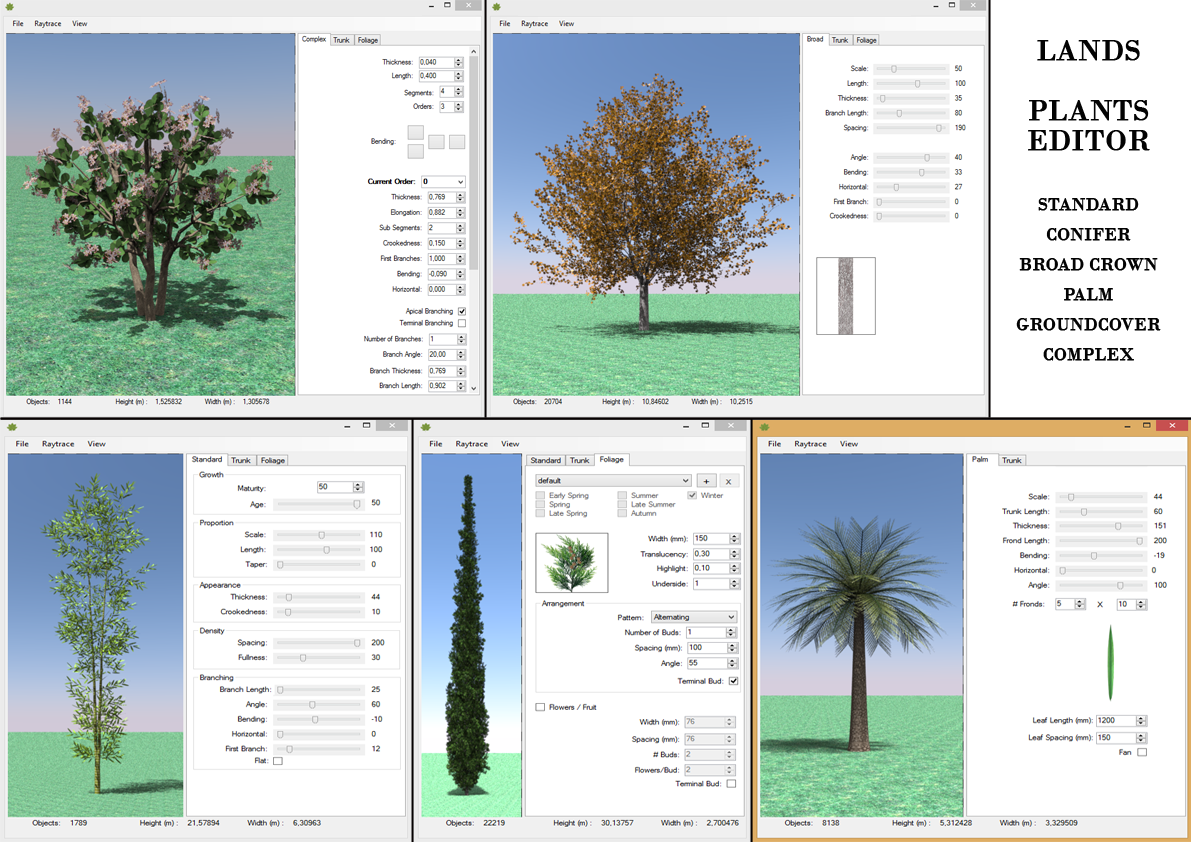Click the leaf app icon in the bamboo Standard window title bar

(x=11, y=427)
